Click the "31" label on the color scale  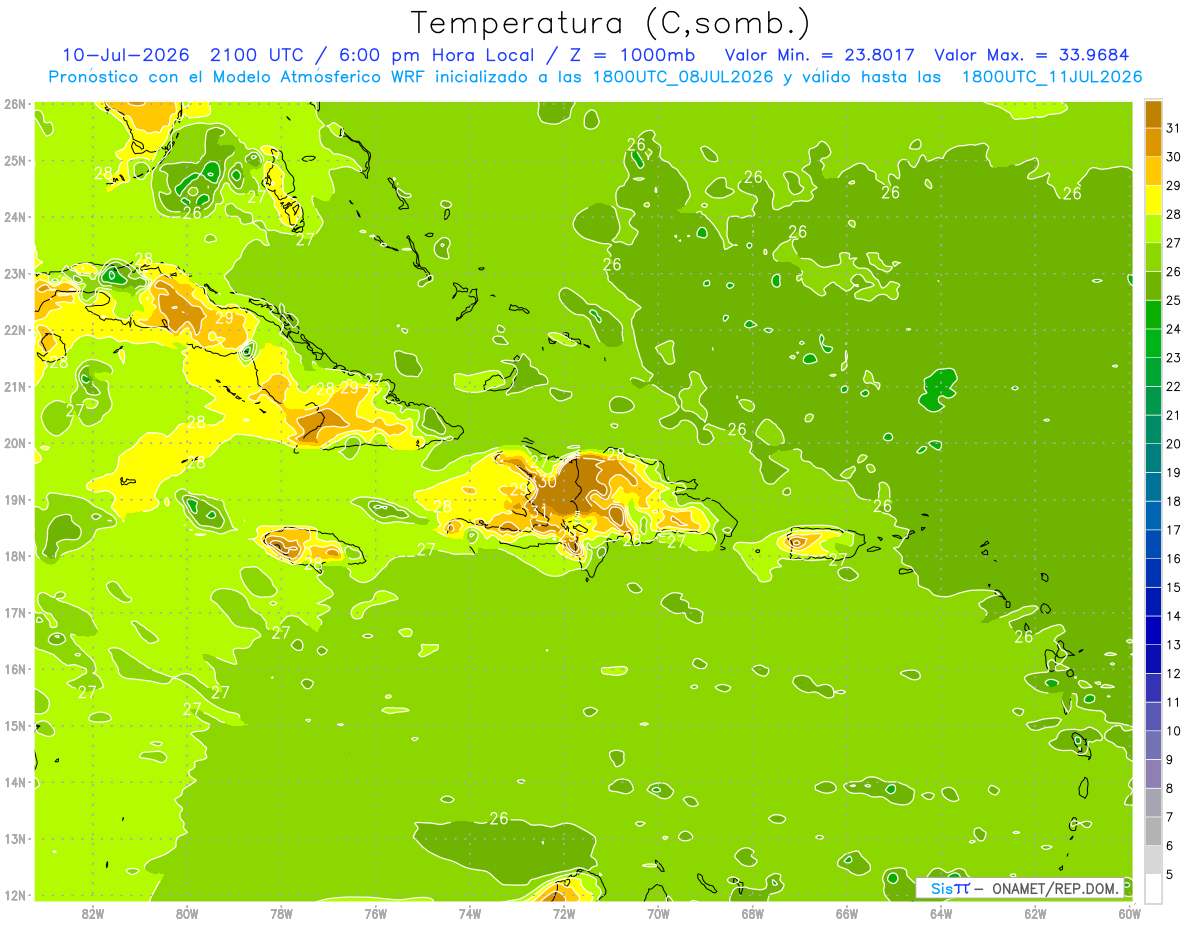(1174, 127)
